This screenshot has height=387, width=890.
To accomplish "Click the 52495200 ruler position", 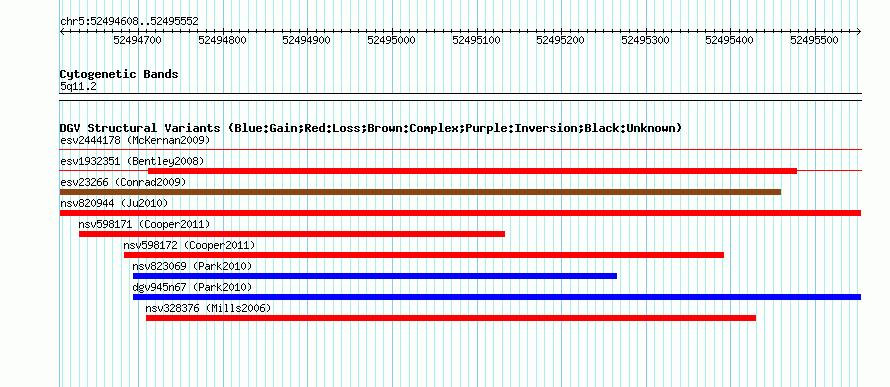I will [560, 40].
